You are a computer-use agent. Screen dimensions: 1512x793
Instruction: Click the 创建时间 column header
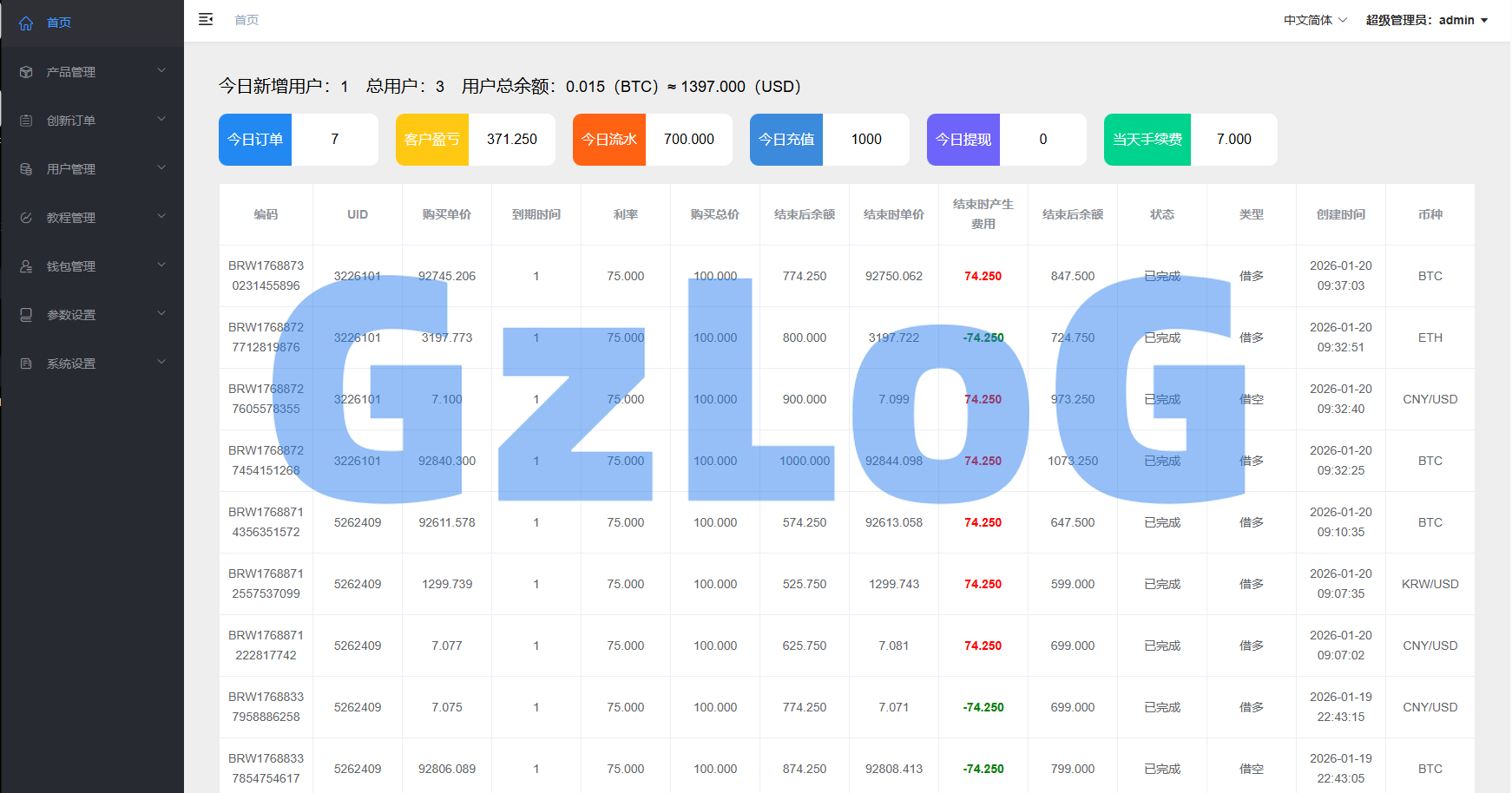(1340, 214)
